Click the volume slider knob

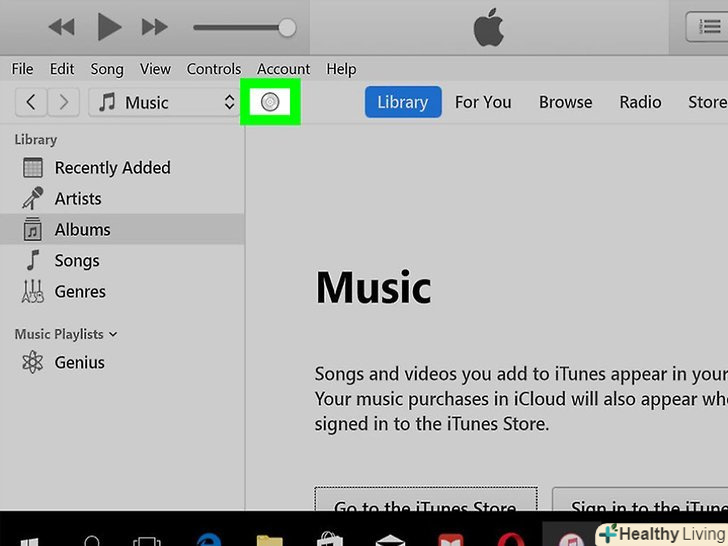(287, 27)
